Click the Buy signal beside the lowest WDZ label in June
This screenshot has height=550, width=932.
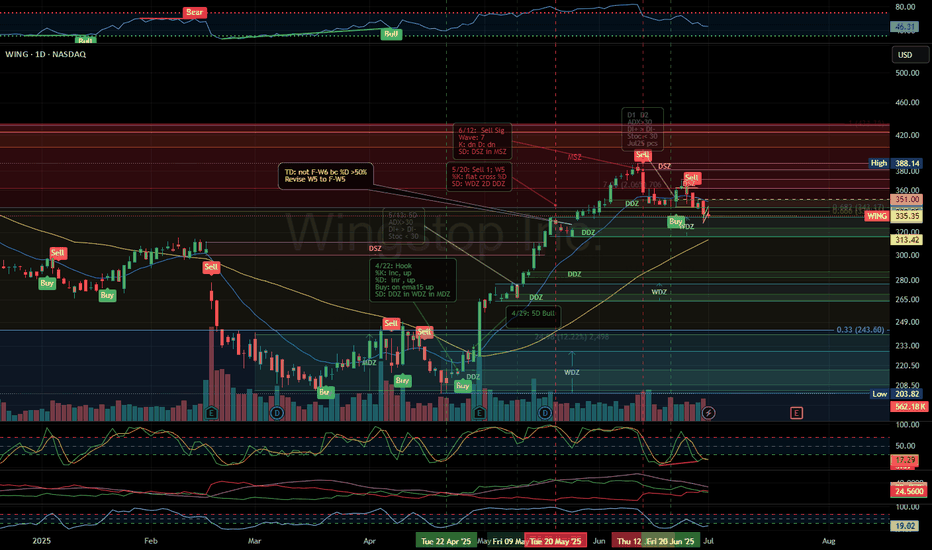675,221
